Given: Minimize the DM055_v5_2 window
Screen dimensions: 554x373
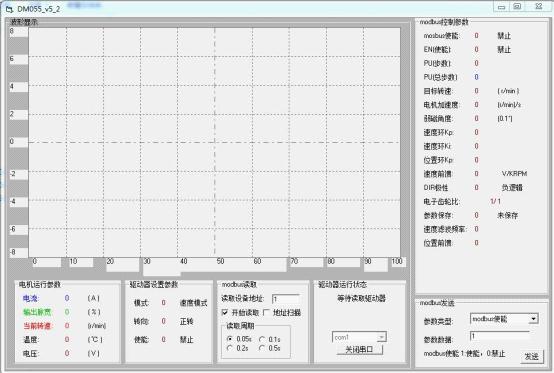Looking at the screenshot, I should click(x=501, y=7).
